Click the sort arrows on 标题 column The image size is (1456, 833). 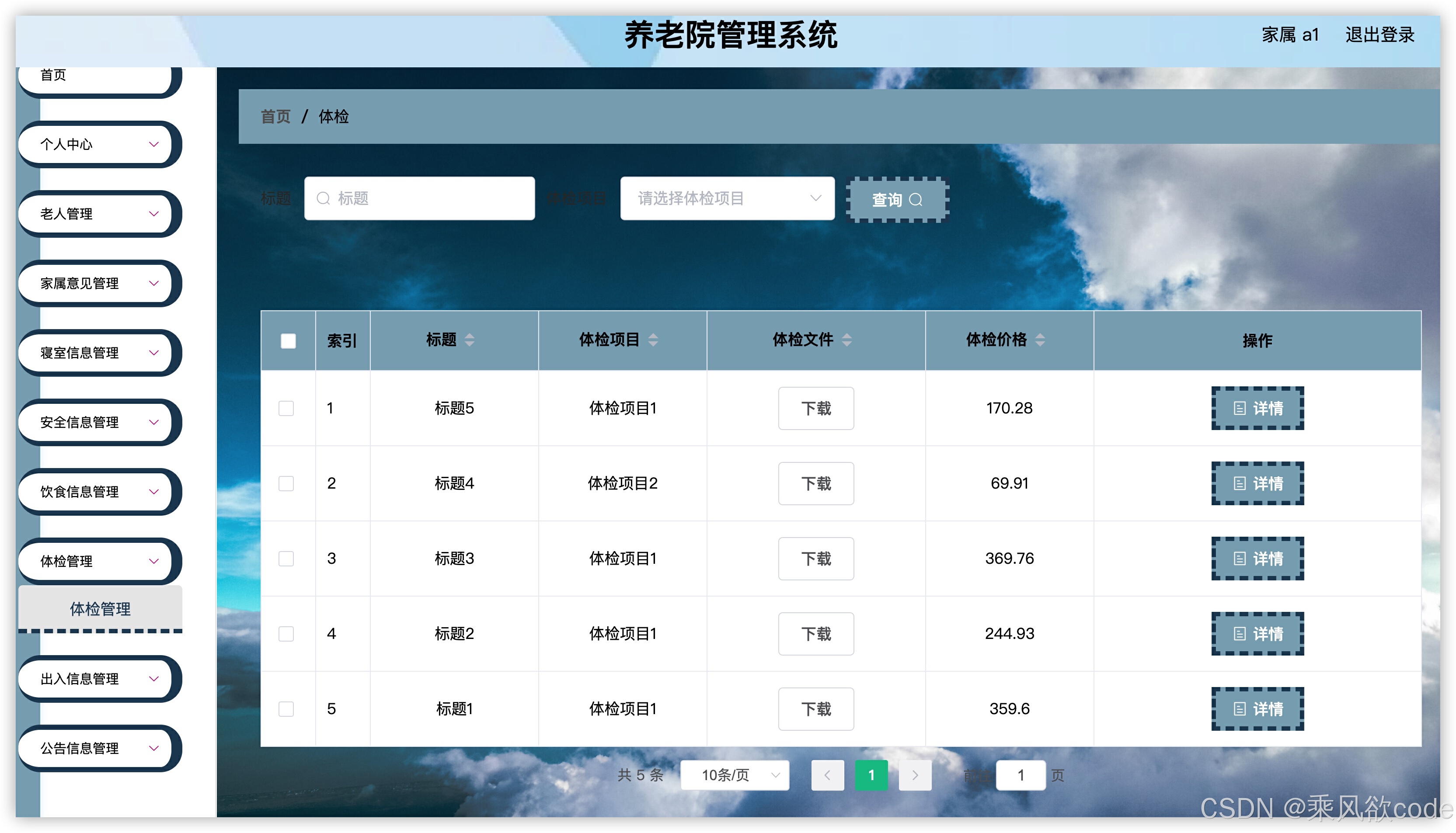tap(470, 340)
